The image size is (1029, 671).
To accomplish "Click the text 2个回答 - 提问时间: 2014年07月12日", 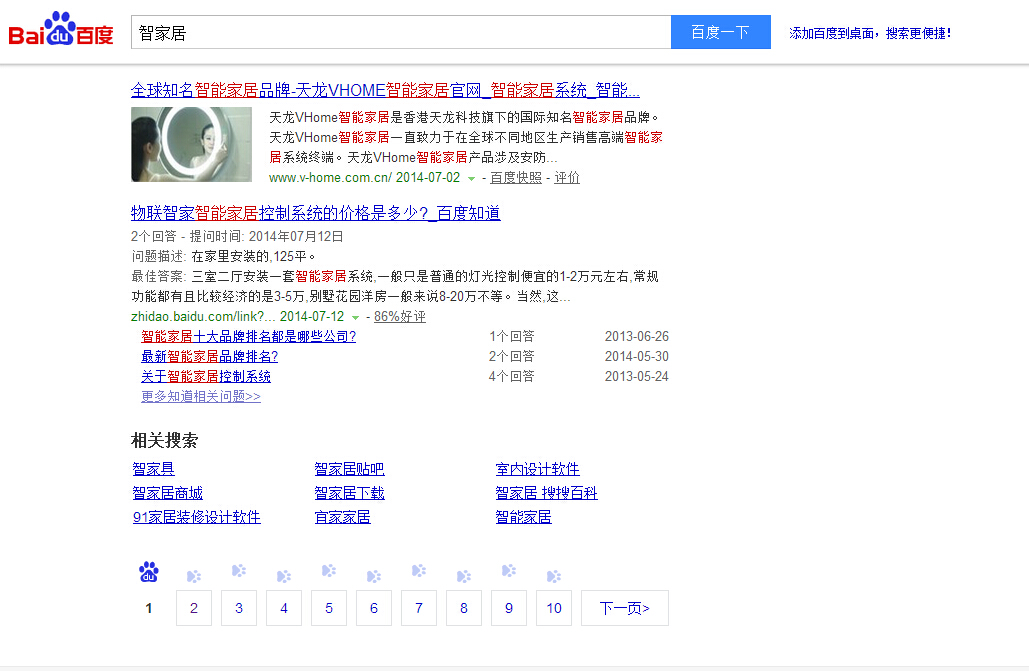I will [237, 236].
